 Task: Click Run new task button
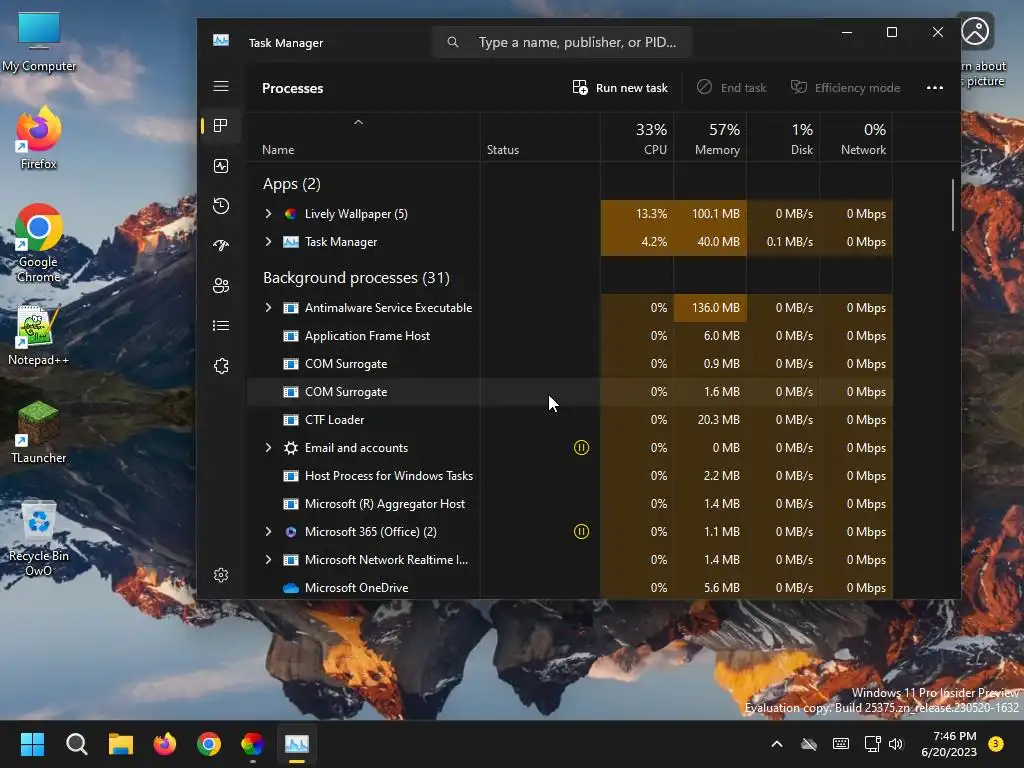click(x=620, y=88)
